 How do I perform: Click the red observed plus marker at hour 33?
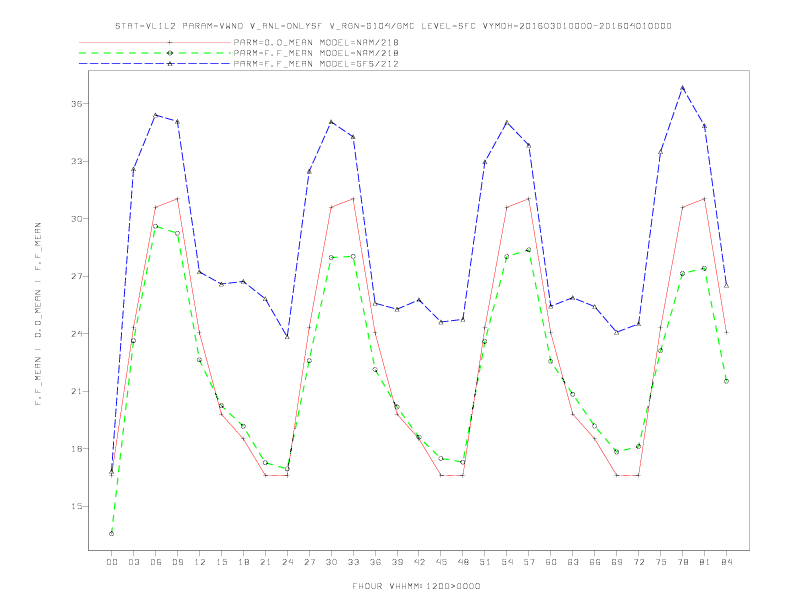[x=353, y=198]
